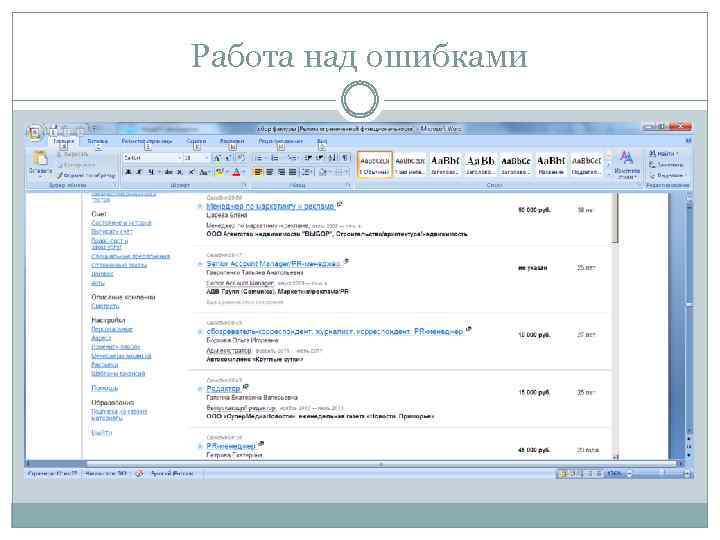The image size is (720, 540).
Task: Click the Replace (Заменить) button
Action: [667, 164]
